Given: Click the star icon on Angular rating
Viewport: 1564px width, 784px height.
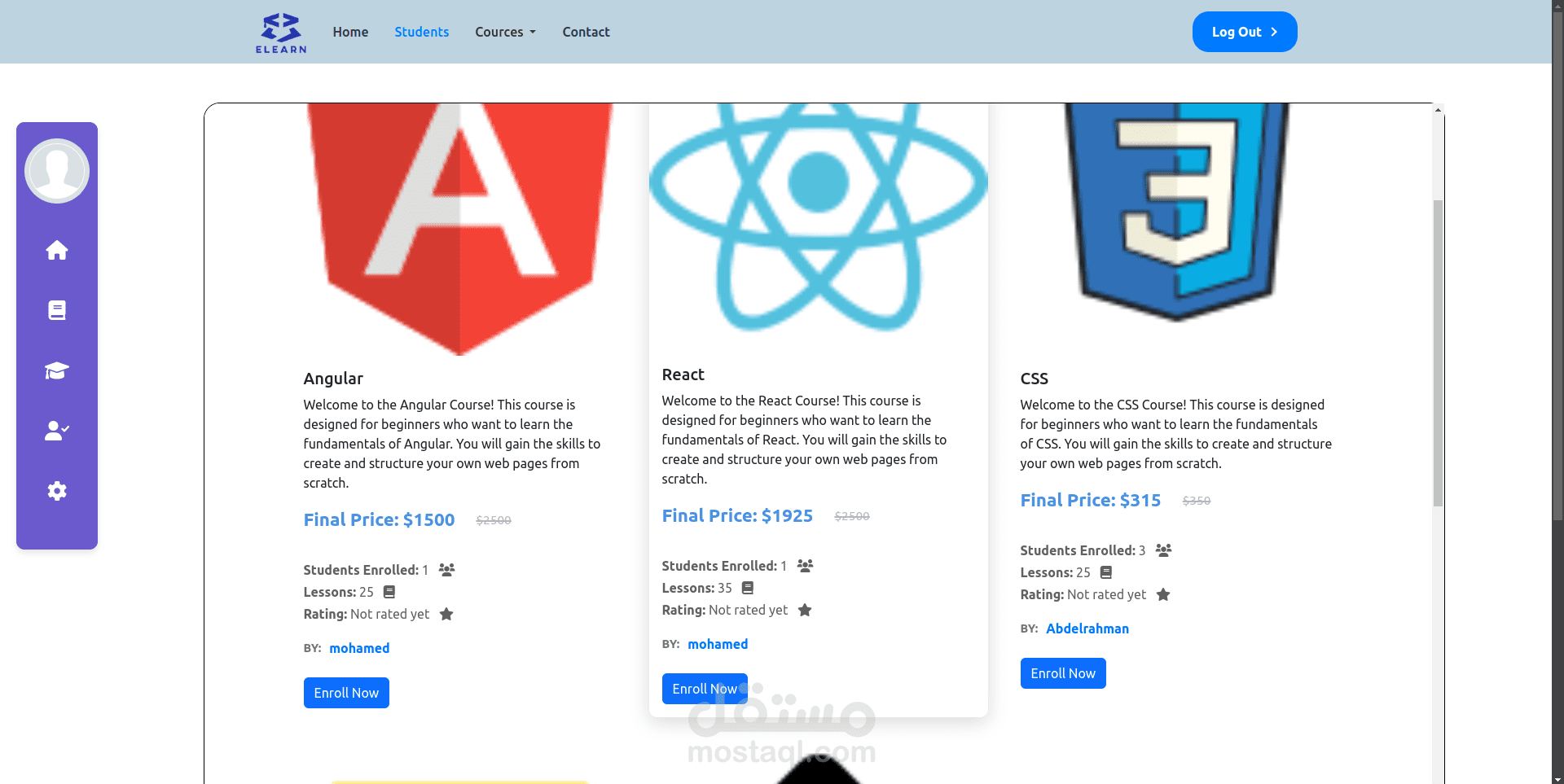Looking at the screenshot, I should (446, 614).
